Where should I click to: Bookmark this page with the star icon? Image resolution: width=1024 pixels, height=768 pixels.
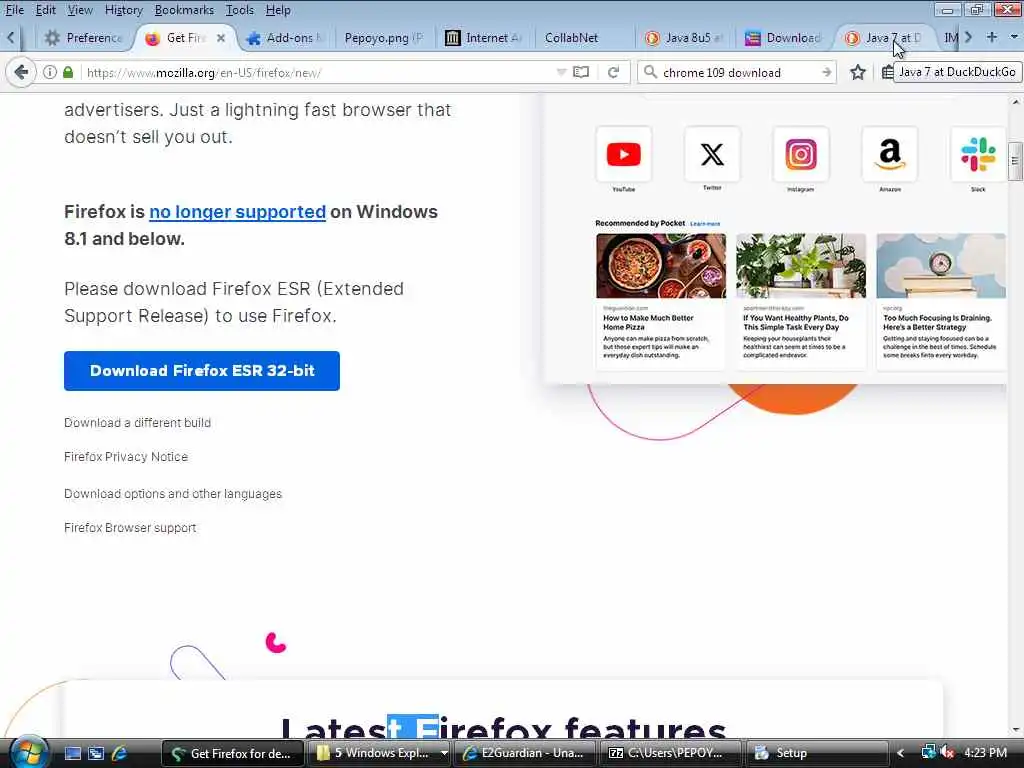tap(857, 72)
